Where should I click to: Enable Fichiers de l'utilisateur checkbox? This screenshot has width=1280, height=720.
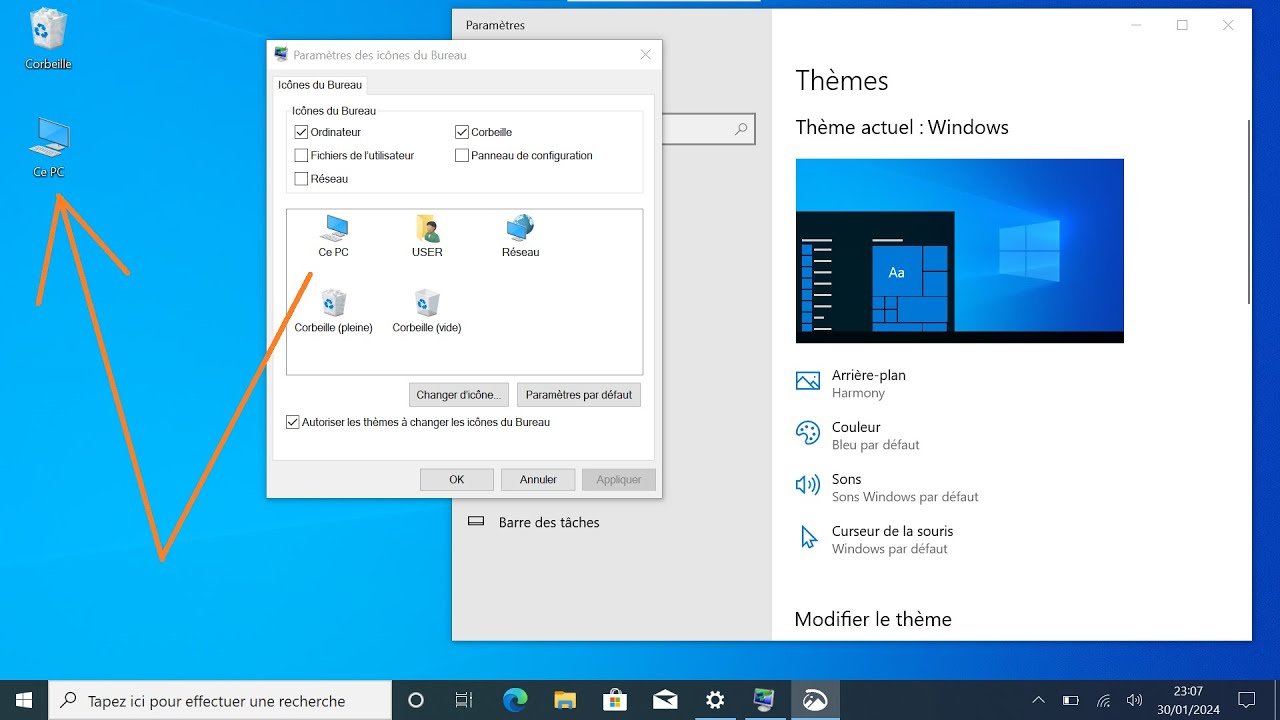[x=301, y=155]
